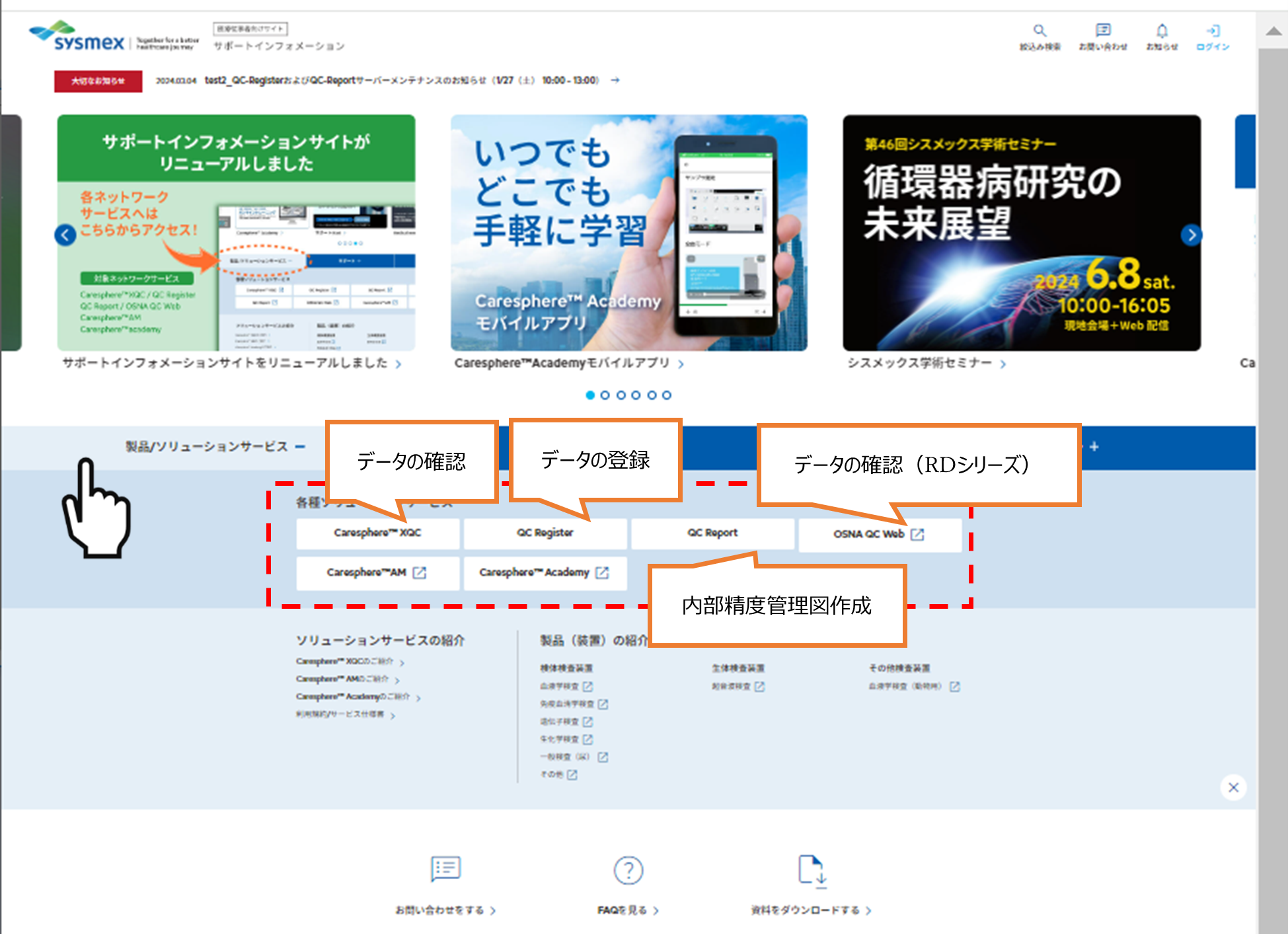Viewport: 1288px width, 934px height.
Task: Click chevron after 利用規約/サービス仕様書
Action: point(393,716)
